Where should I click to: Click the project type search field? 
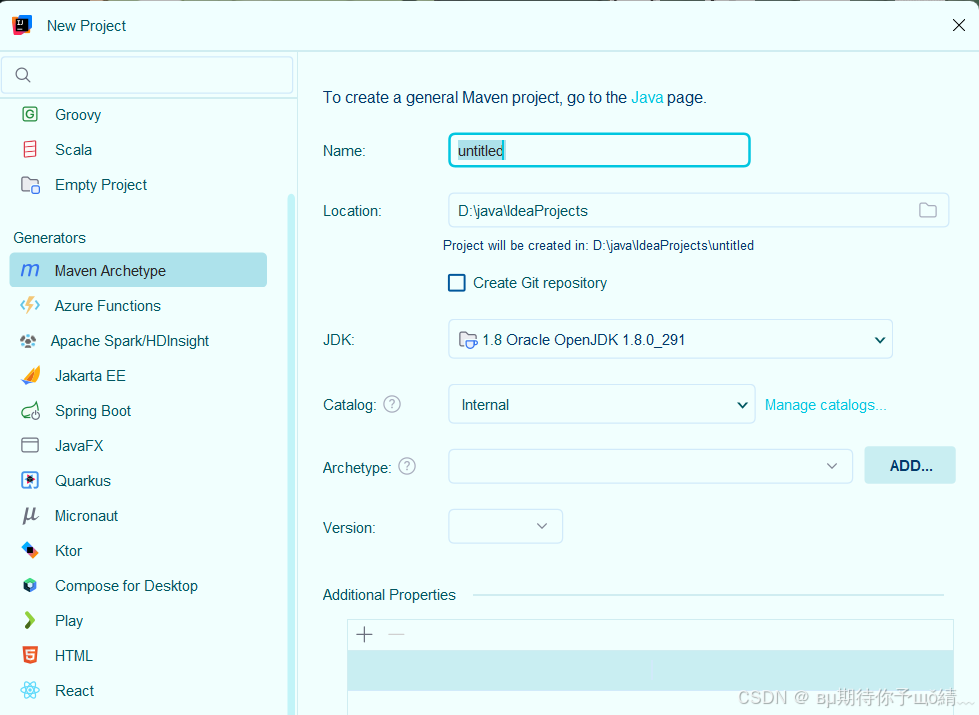[x=147, y=75]
